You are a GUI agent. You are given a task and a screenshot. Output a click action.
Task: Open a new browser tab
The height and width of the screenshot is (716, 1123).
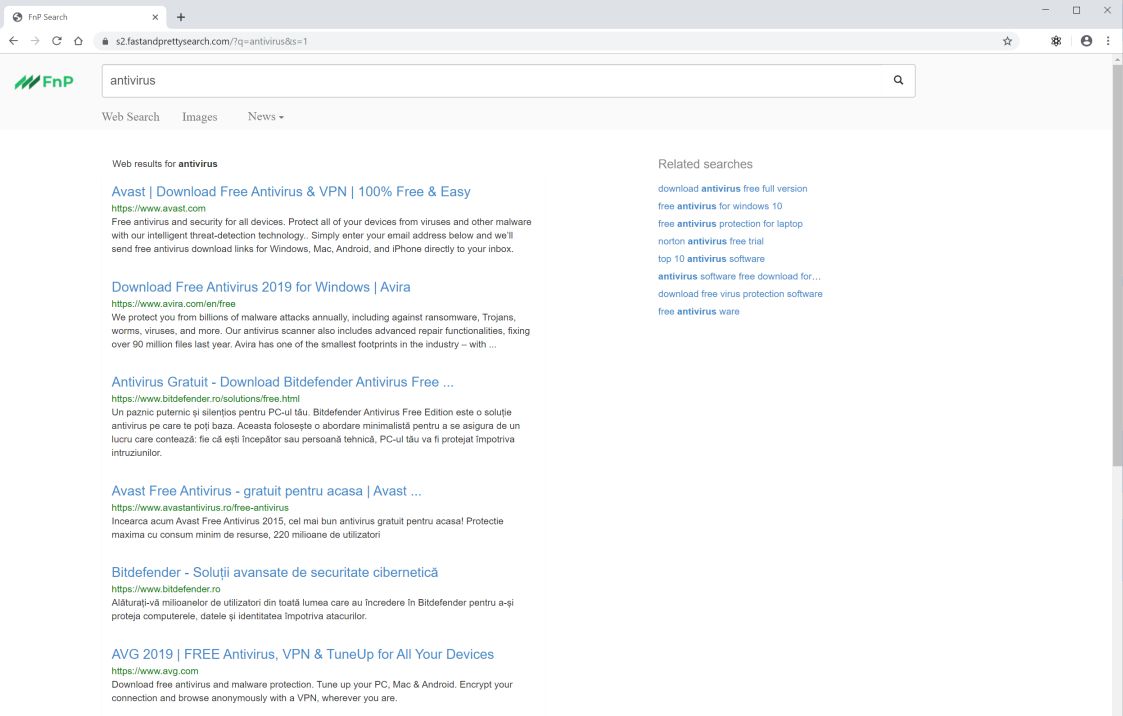(x=180, y=16)
